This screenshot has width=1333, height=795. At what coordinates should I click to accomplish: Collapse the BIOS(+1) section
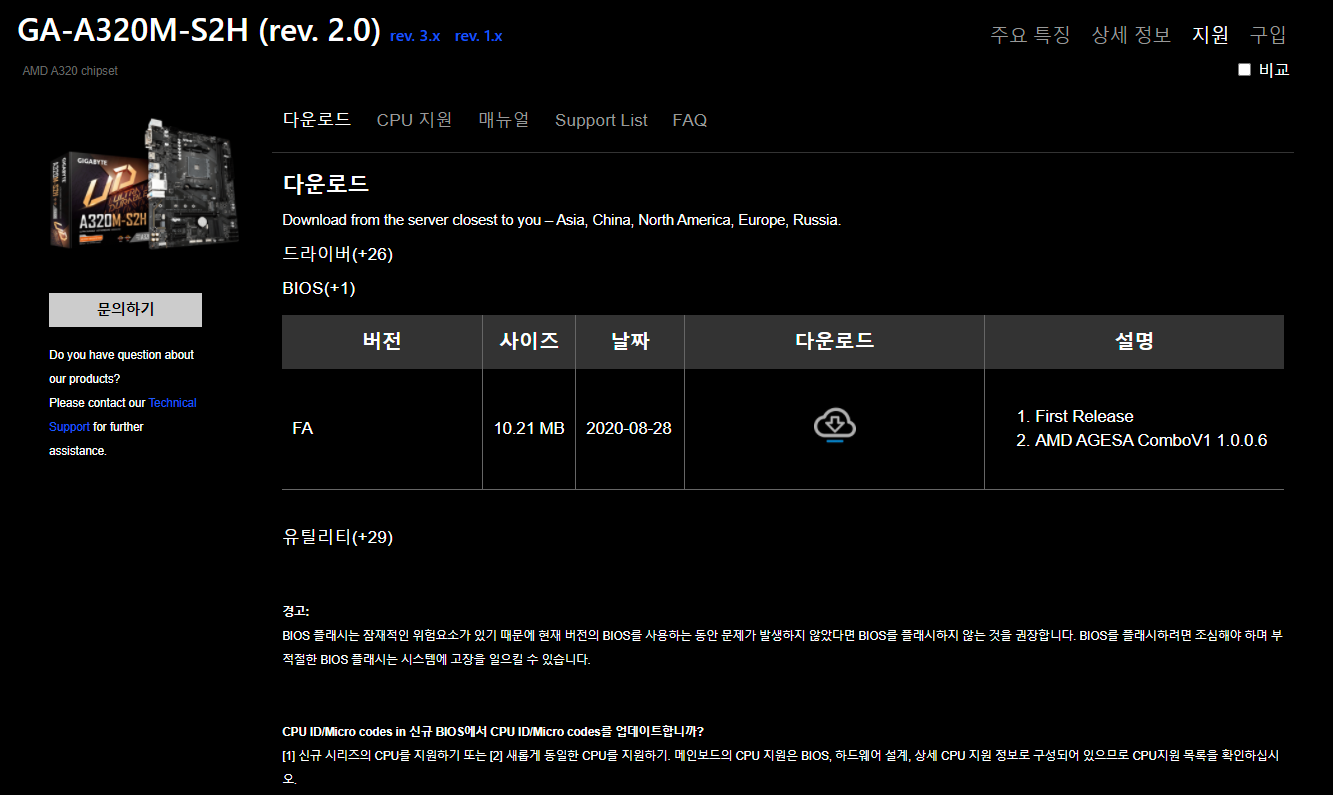click(319, 288)
